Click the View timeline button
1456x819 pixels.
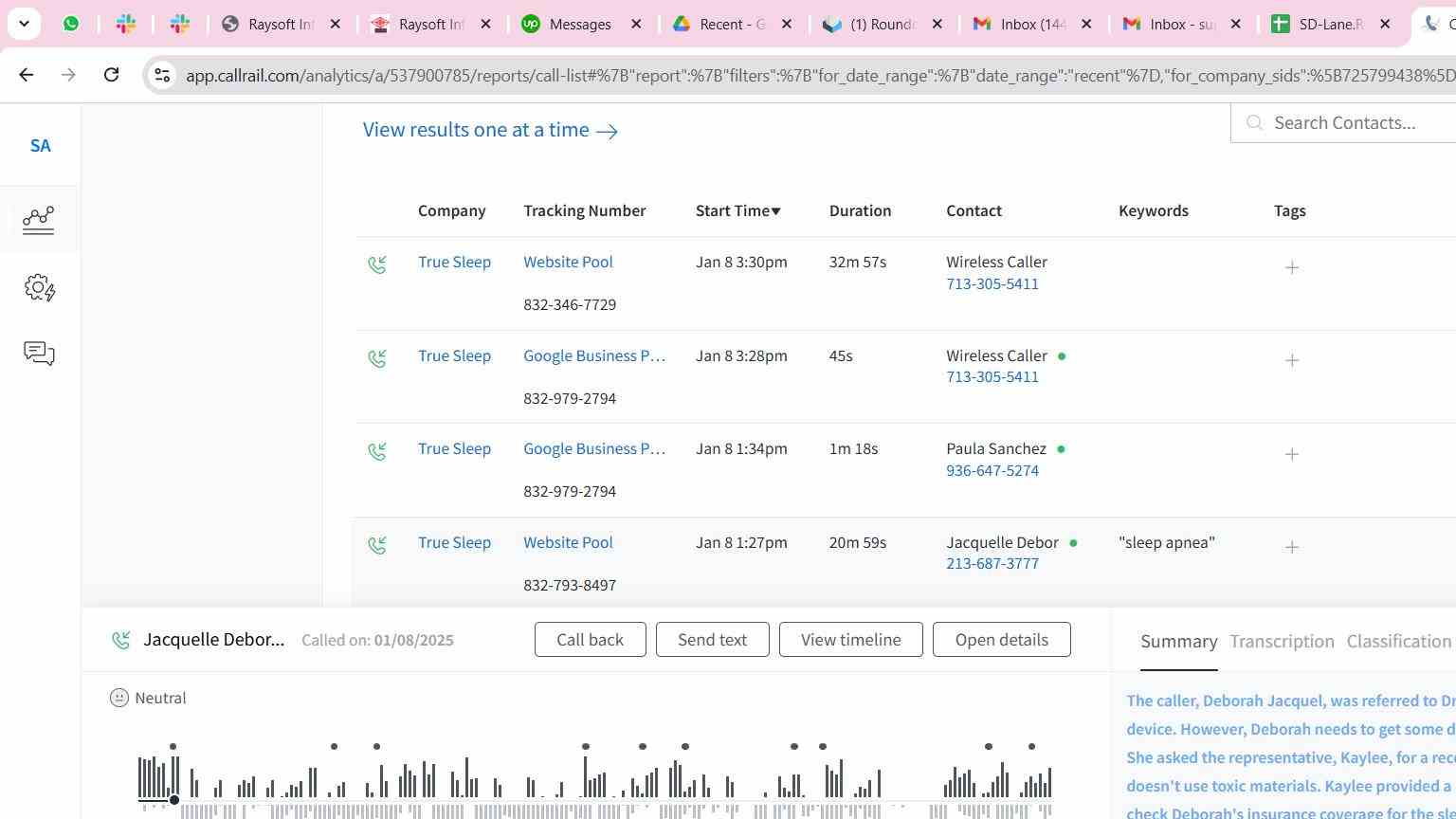850,640
